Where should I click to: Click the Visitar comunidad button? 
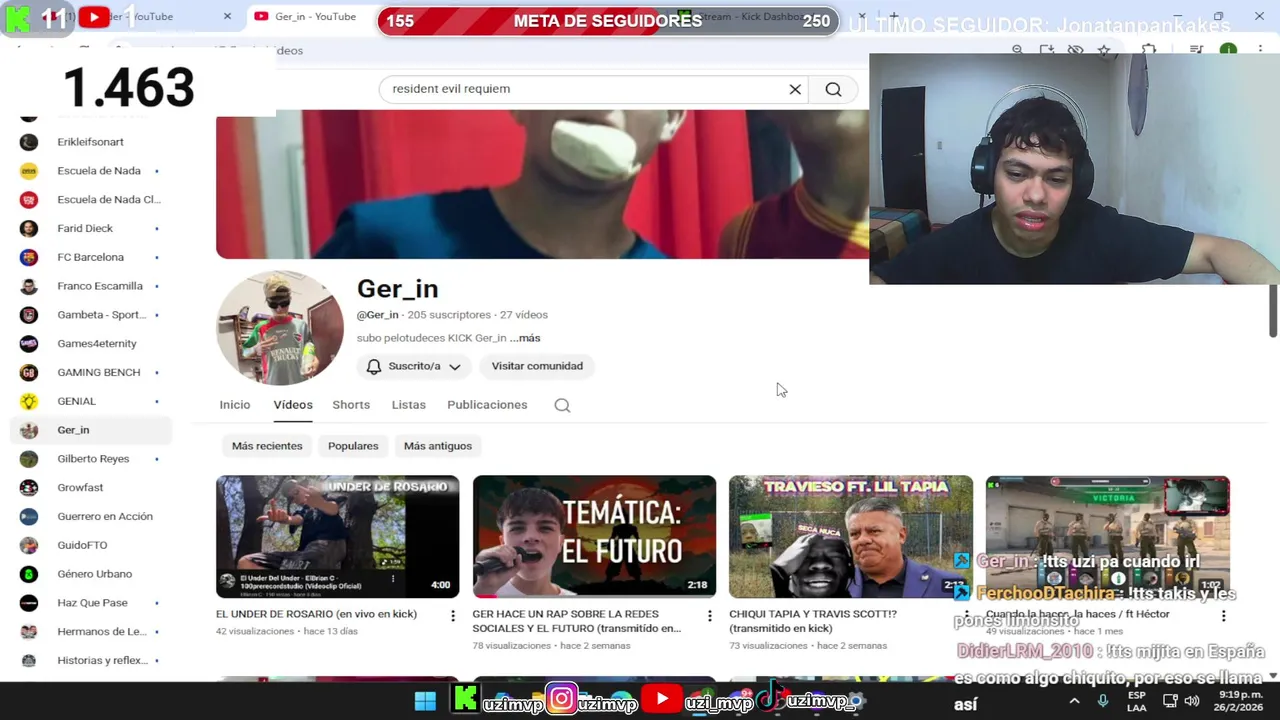point(537,366)
